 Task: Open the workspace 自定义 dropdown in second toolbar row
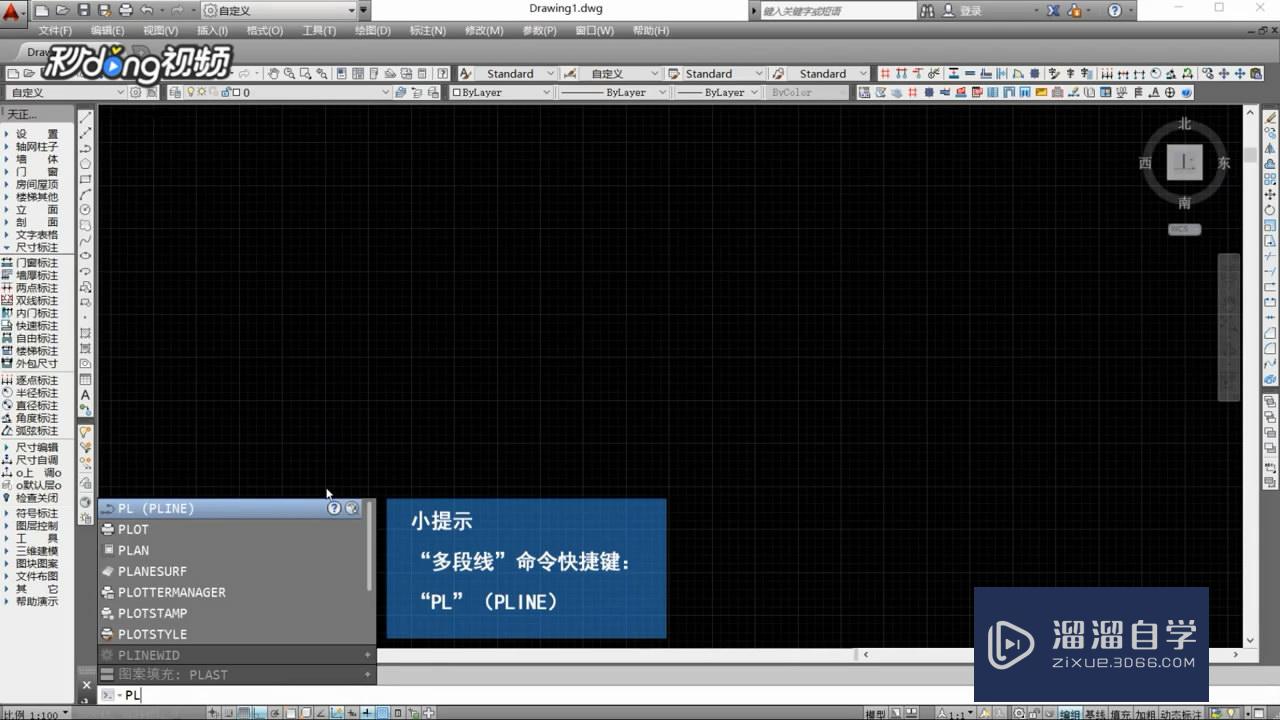(x=66, y=92)
